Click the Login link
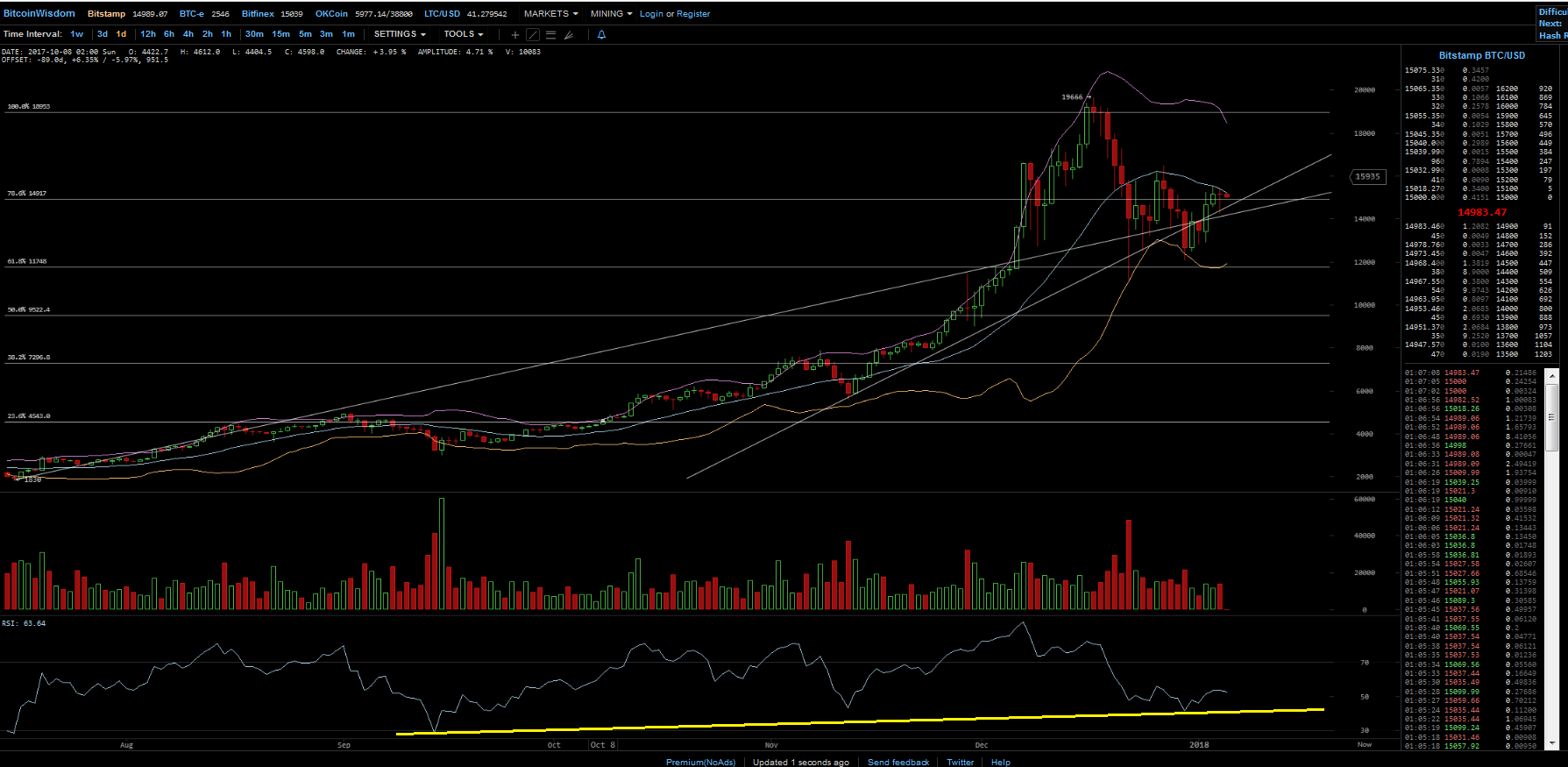The image size is (1568, 767). pyautogui.click(x=651, y=14)
